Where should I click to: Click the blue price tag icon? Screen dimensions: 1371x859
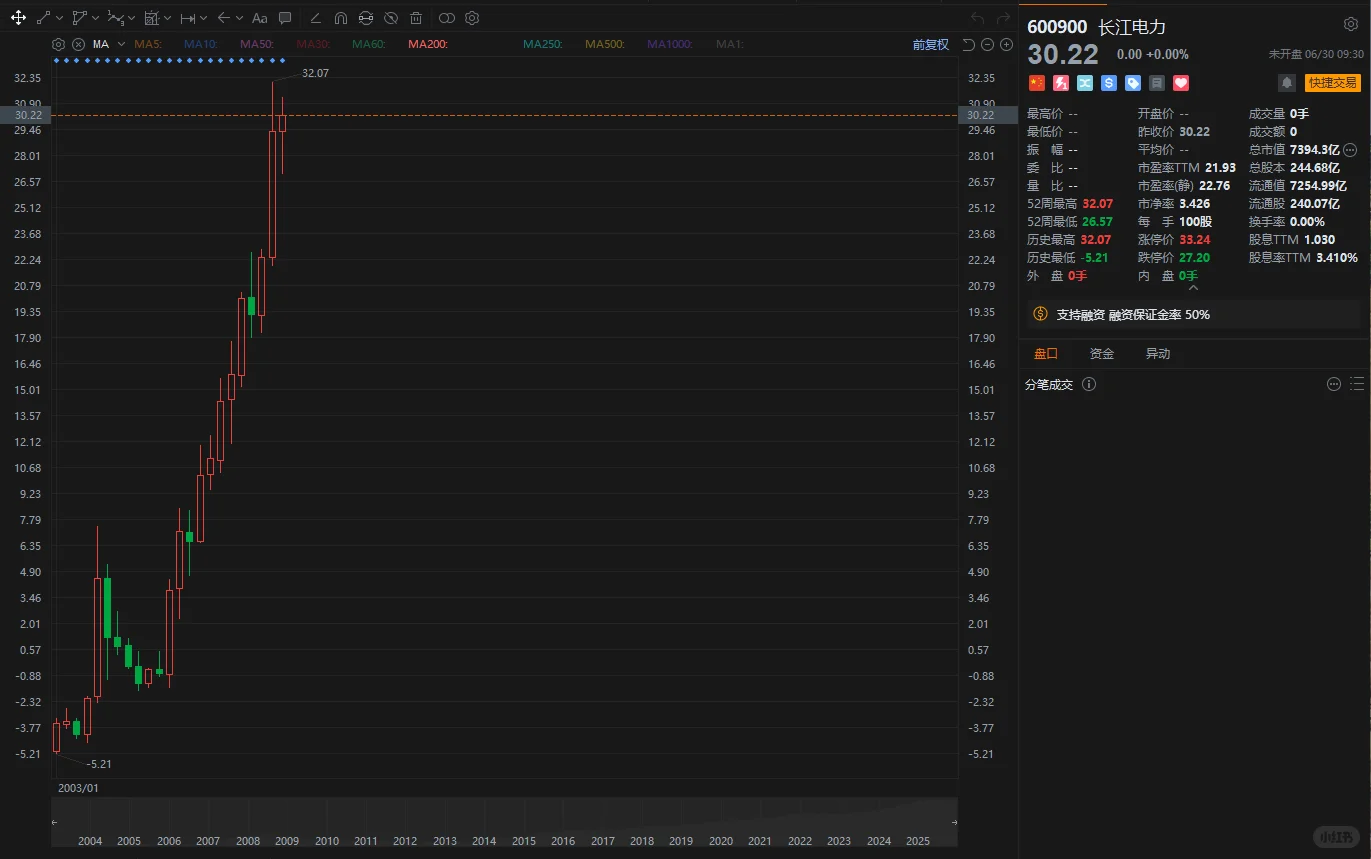tap(1132, 83)
